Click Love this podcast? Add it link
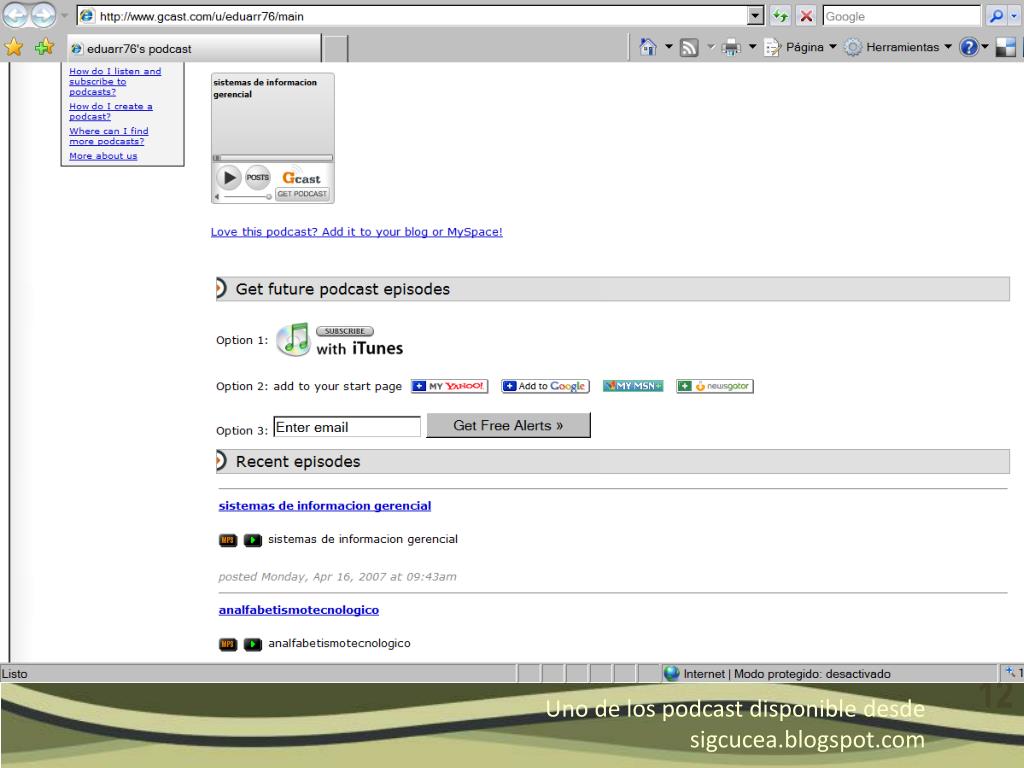Screen dimensions: 1024x768 pyautogui.click(x=357, y=232)
